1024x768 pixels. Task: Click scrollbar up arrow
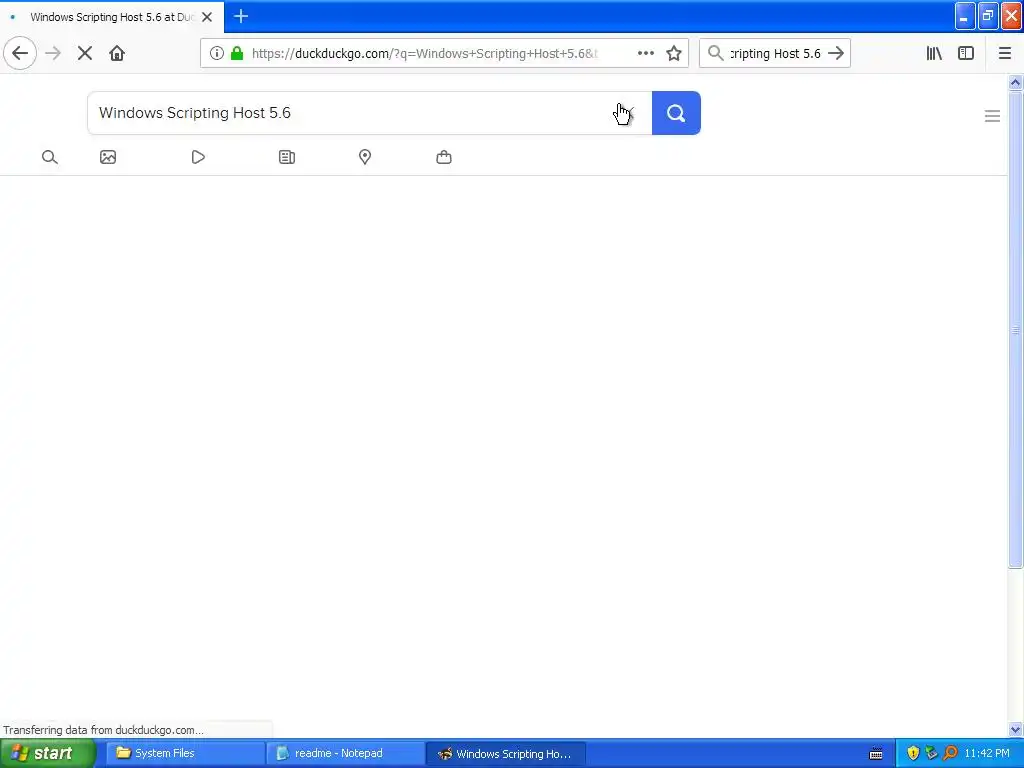pyautogui.click(x=1015, y=82)
